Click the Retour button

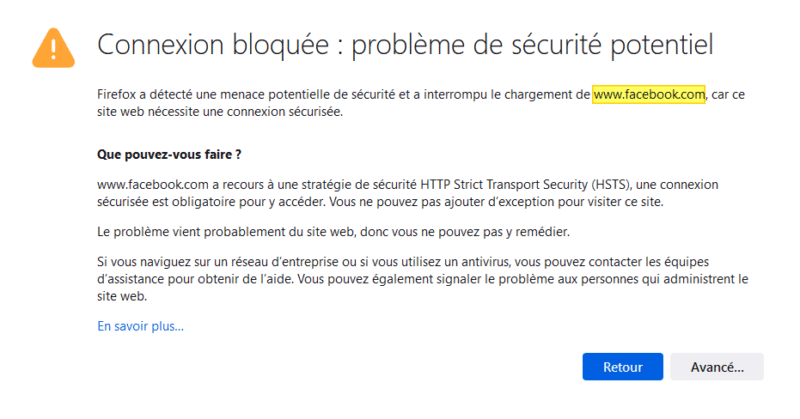[622, 367]
